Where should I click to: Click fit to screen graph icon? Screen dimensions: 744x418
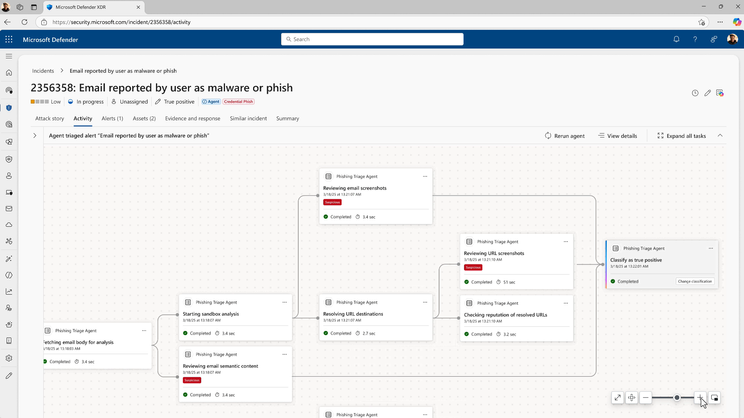[x=617, y=398]
